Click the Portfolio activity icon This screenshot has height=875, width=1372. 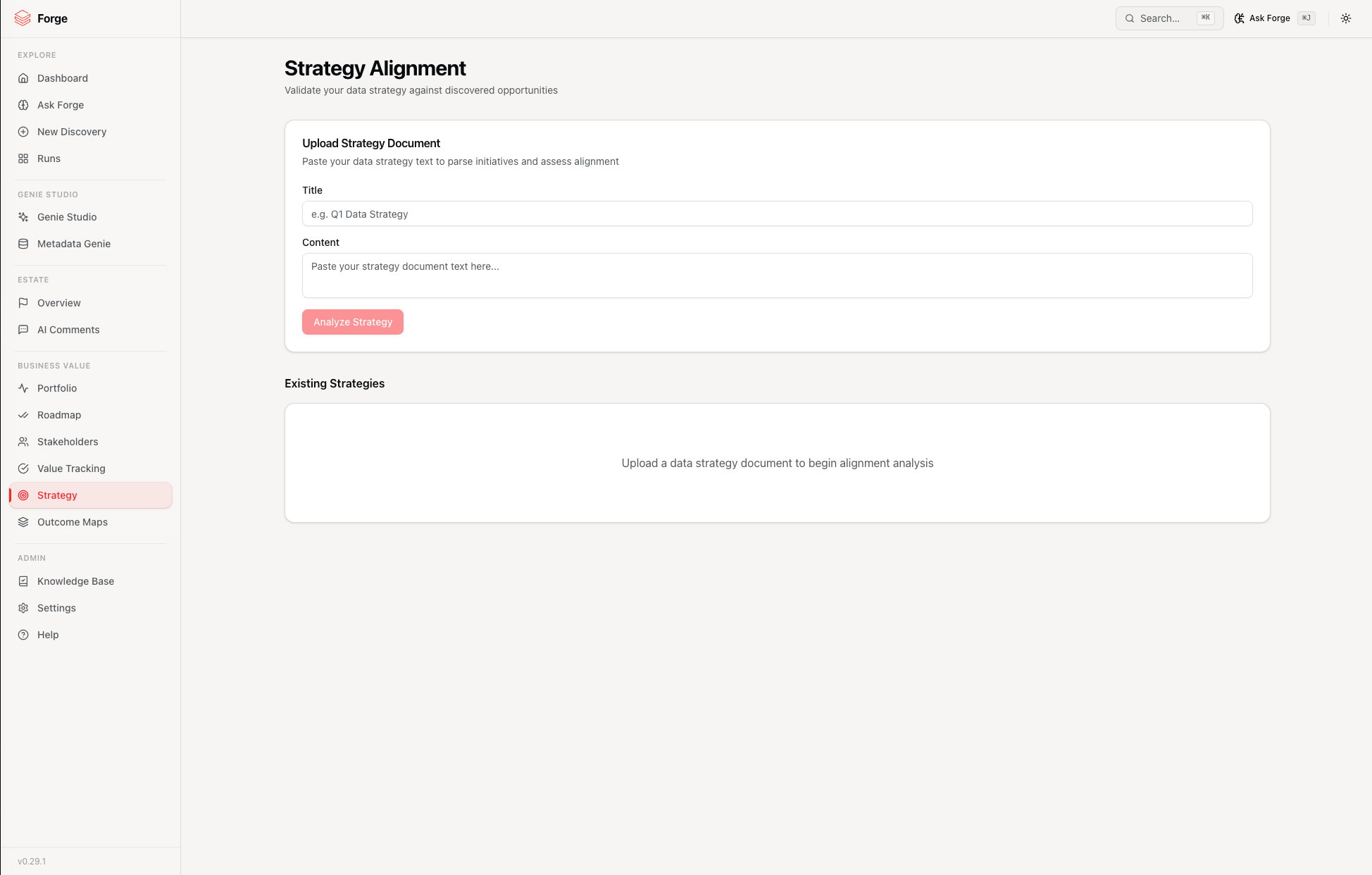pyautogui.click(x=23, y=388)
